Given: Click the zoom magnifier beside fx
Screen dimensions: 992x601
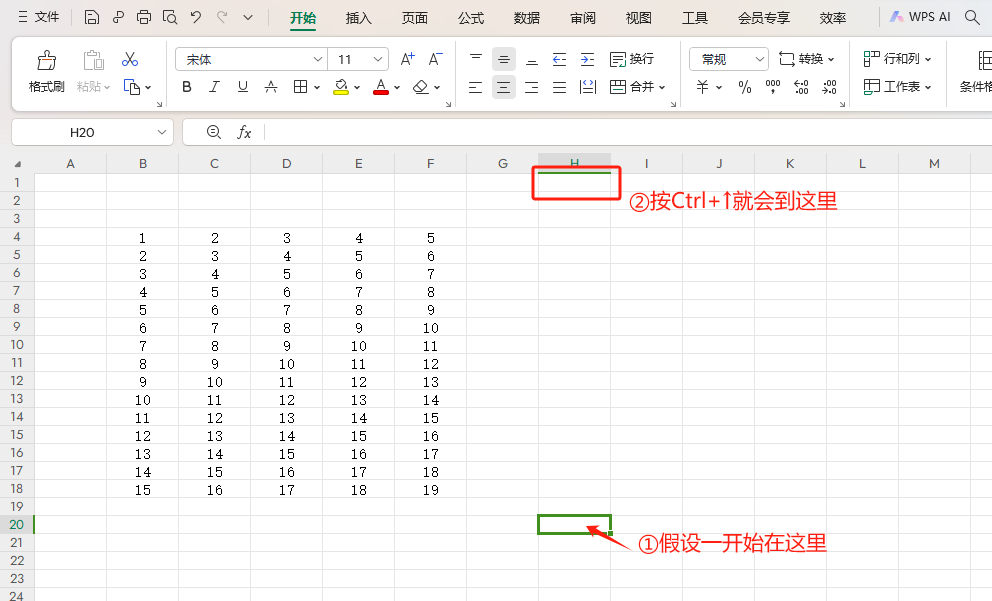Looking at the screenshot, I should (x=214, y=132).
